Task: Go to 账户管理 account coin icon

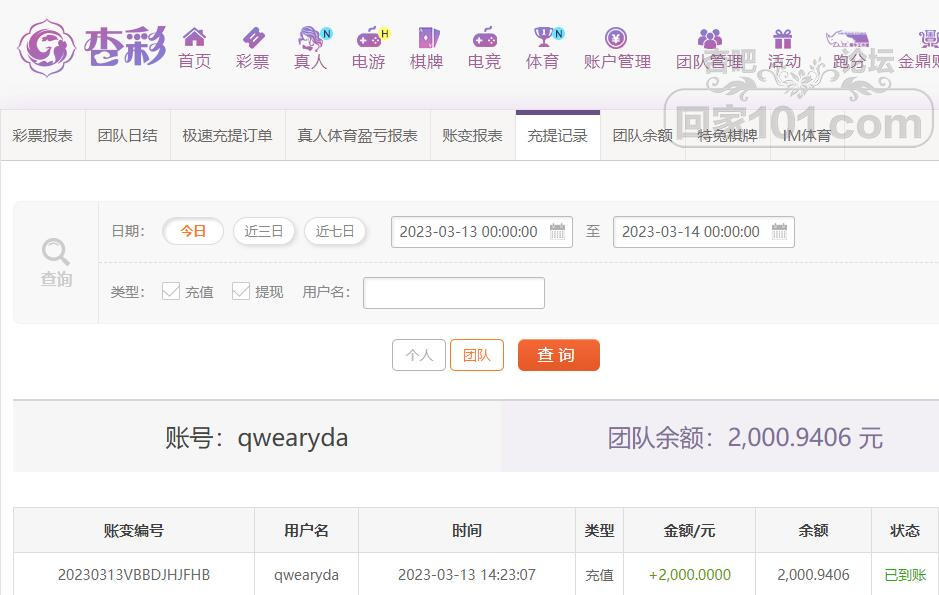Action: [616, 38]
